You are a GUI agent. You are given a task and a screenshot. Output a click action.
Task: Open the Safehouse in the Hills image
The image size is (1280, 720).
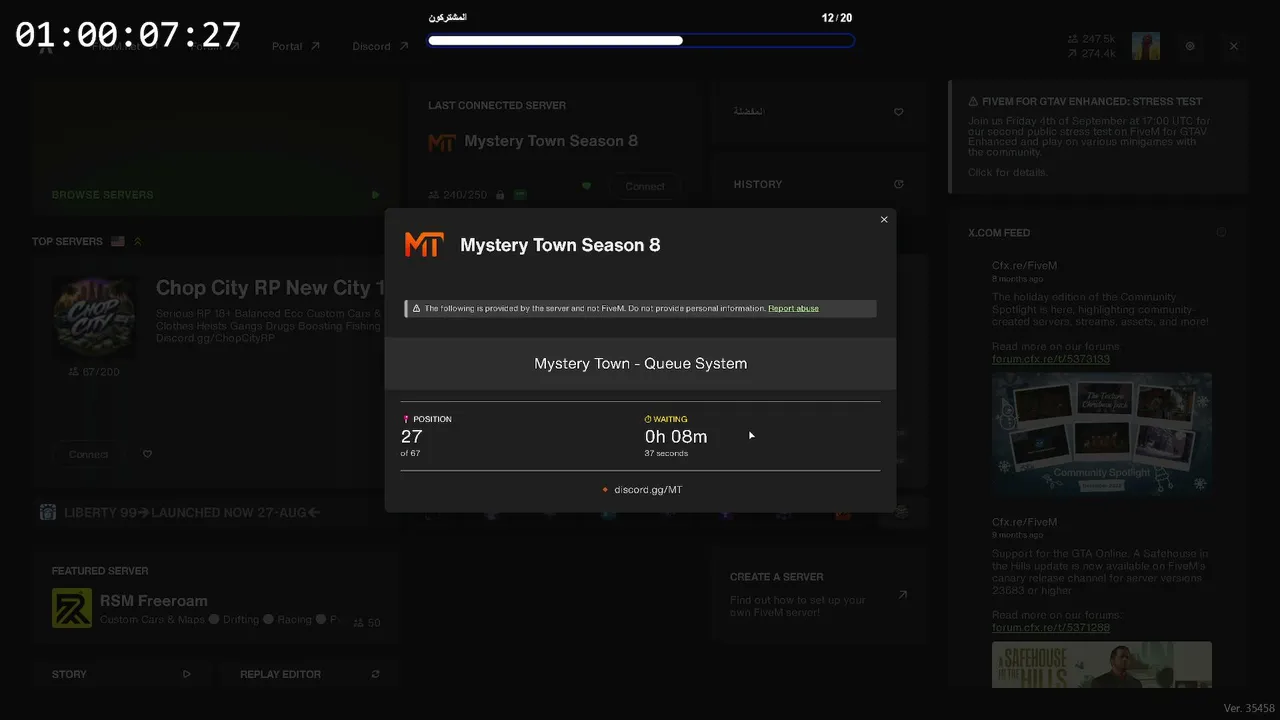(x=1102, y=665)
